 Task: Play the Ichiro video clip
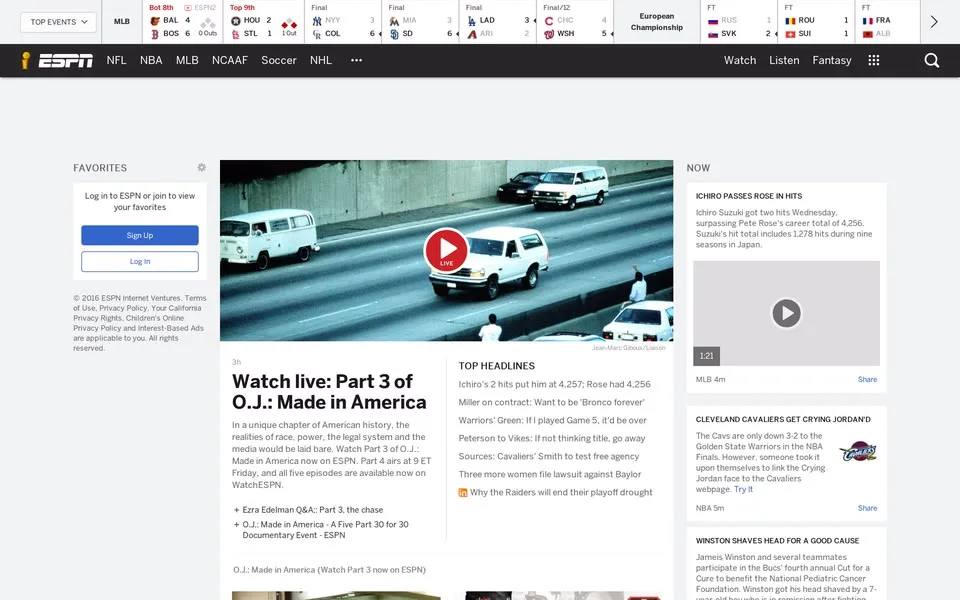coord(786,313)
